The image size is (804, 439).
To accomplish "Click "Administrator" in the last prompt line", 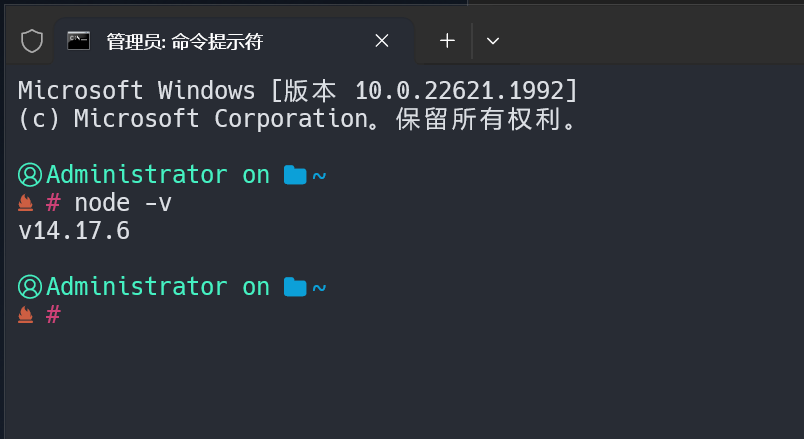I will (137, 287).
